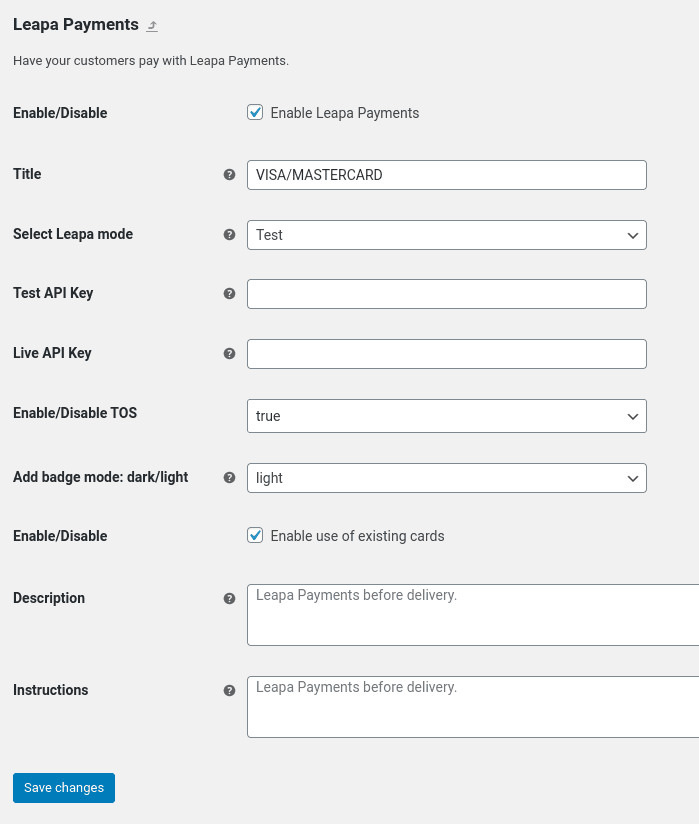Click the 'Leapa Payments' page heading
699x824 pixels.
(x=76, y=25)
